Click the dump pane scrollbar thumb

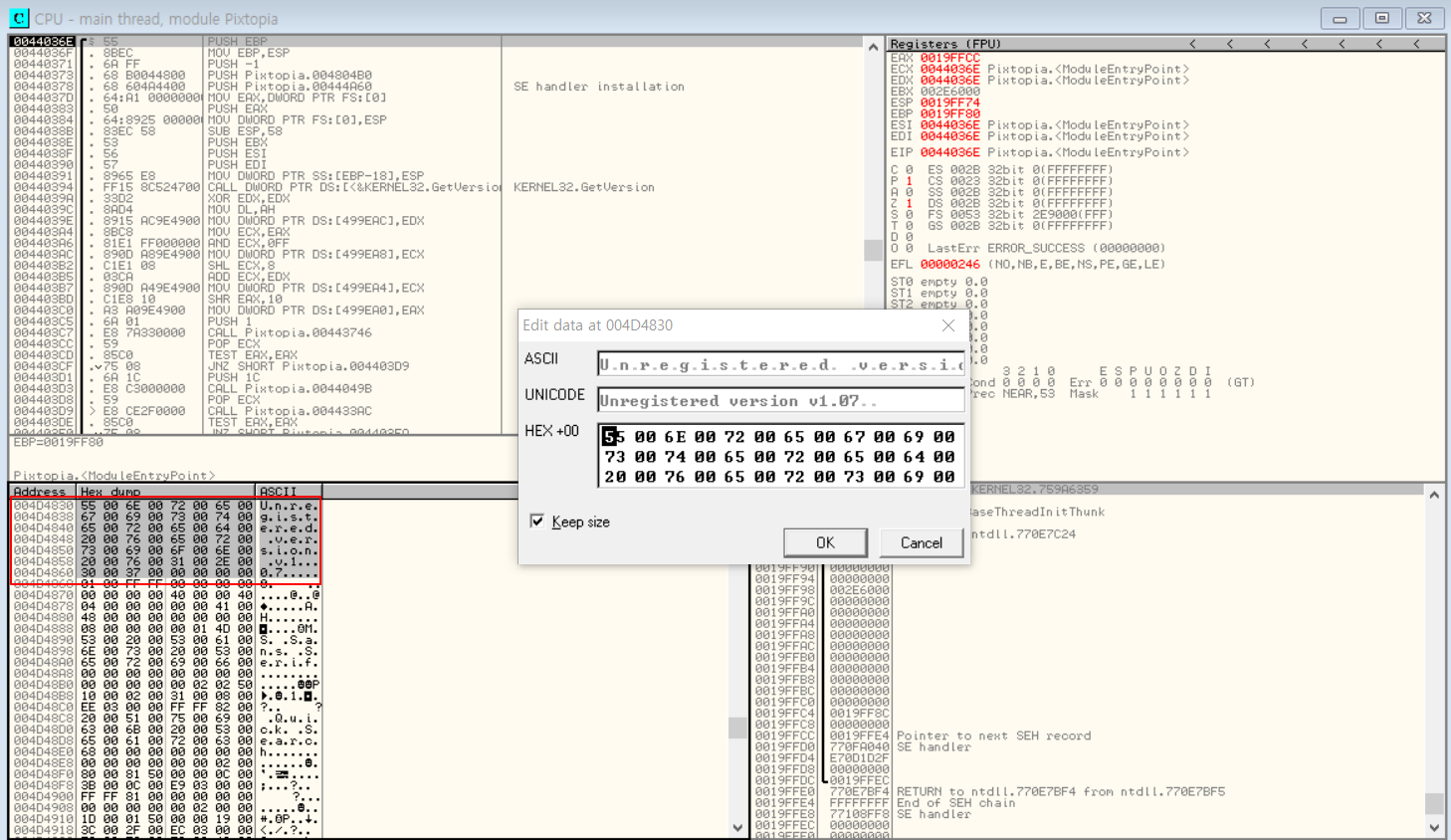coord(737,728)
